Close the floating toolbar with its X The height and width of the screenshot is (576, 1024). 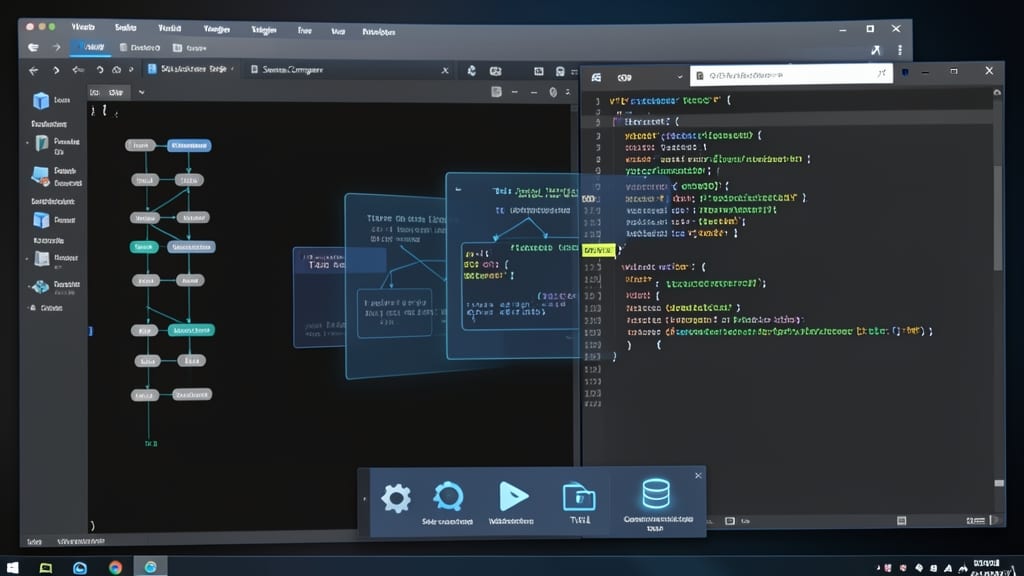pyautogui.click(x=698, y=475)
